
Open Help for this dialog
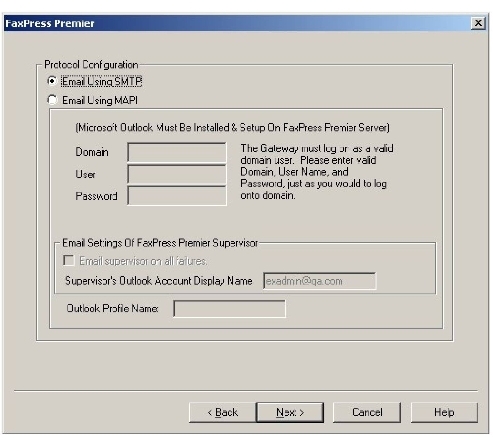tap(444, 412)
